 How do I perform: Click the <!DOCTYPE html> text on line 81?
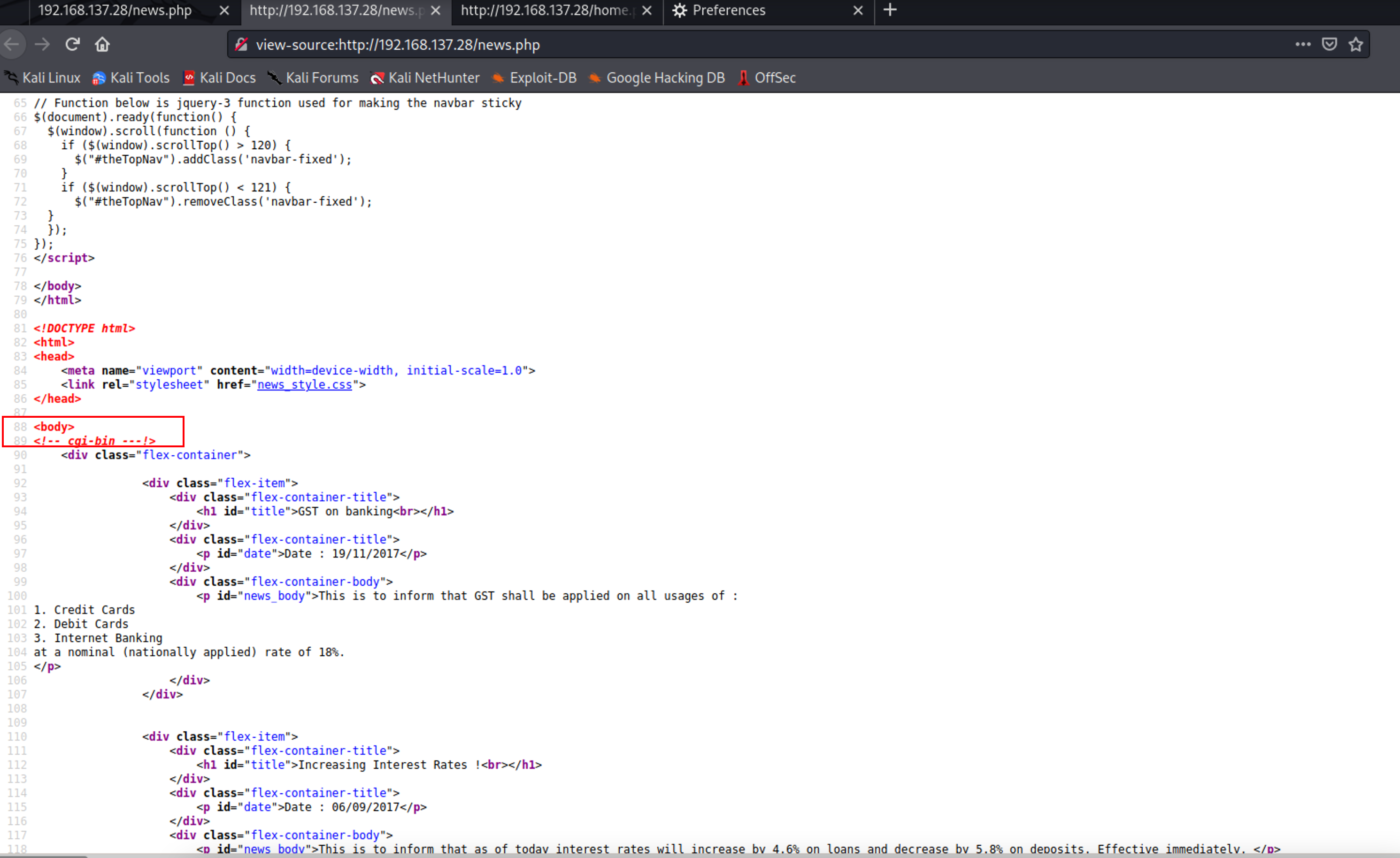coord(84,329)
